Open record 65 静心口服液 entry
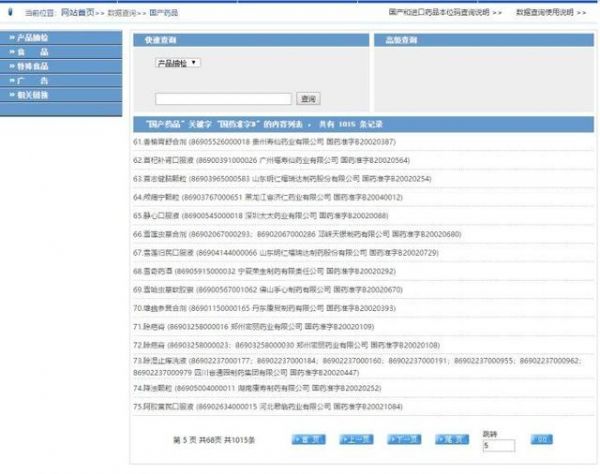The height and width of the screenshot is (474, 600). click(261, 216)
